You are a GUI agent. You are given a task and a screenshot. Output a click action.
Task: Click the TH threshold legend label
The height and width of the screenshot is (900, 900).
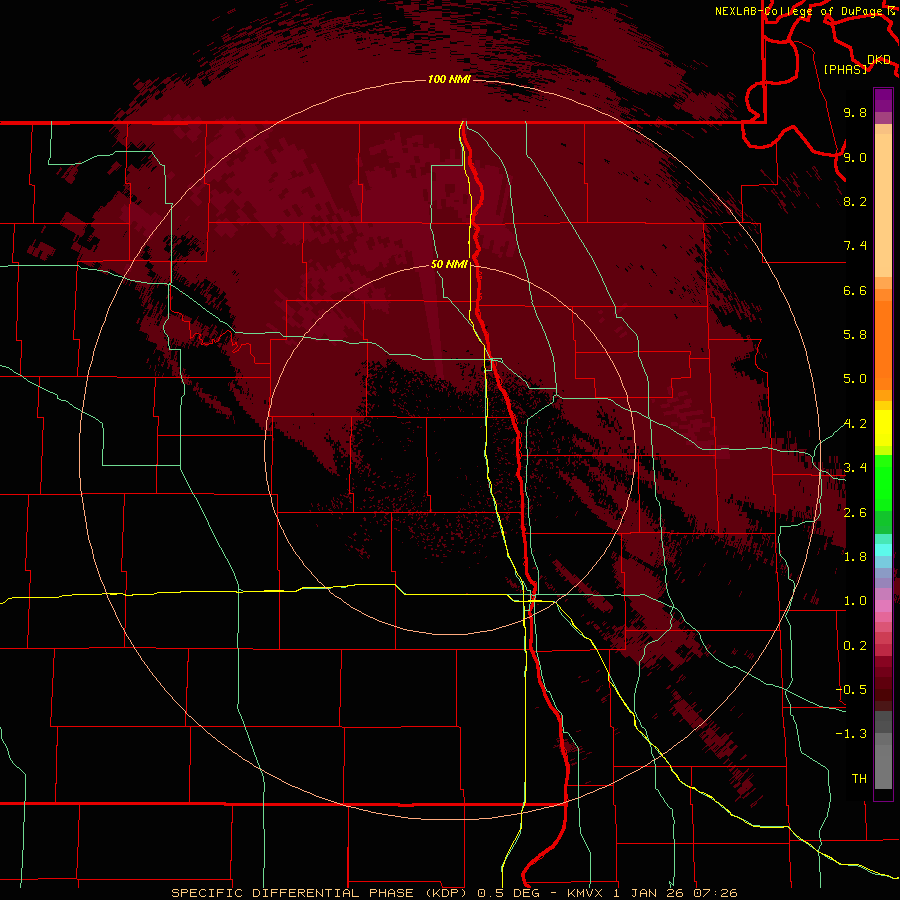859,779
